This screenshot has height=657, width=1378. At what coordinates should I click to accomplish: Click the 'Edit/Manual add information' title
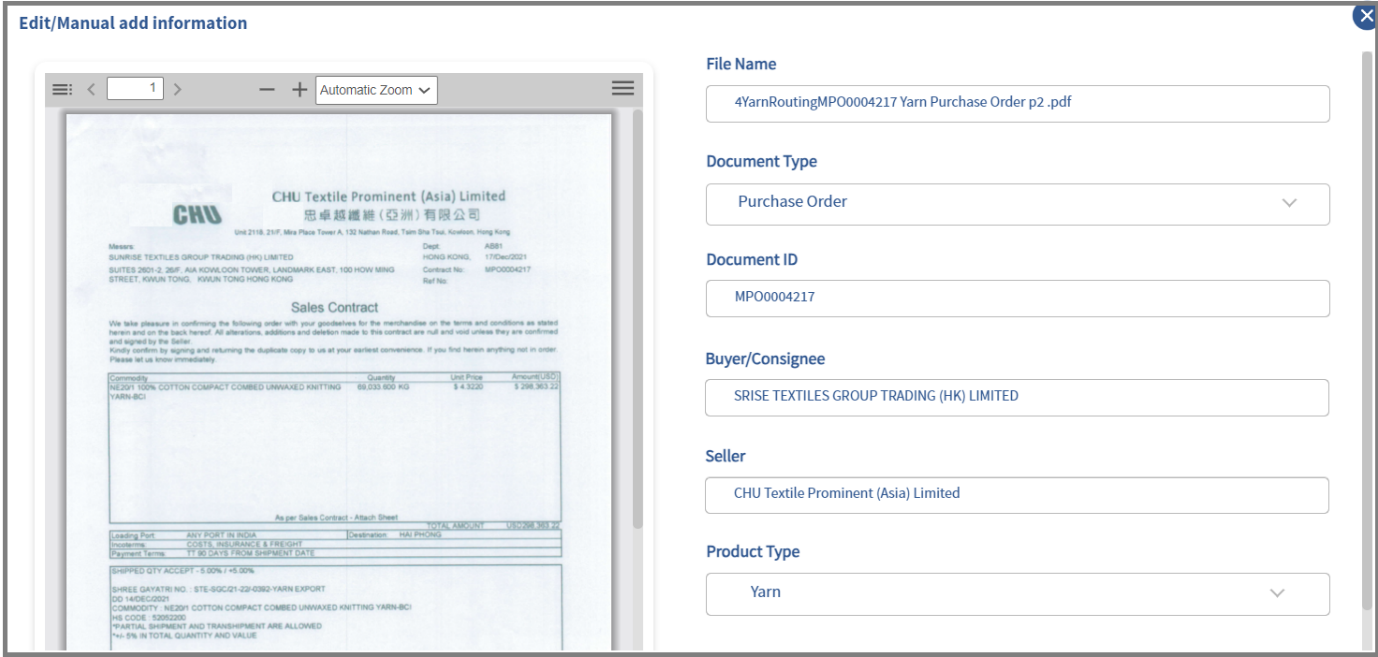(x=133, y=22)
